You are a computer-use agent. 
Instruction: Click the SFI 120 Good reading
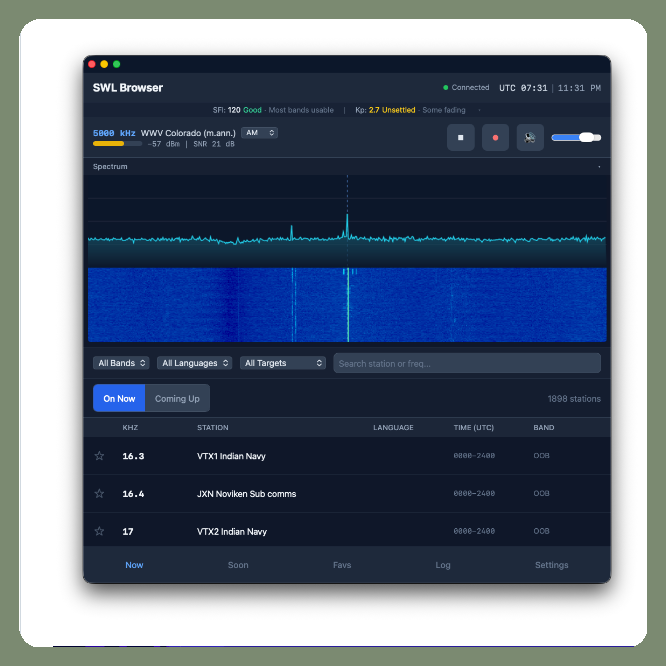coord(237,110)
